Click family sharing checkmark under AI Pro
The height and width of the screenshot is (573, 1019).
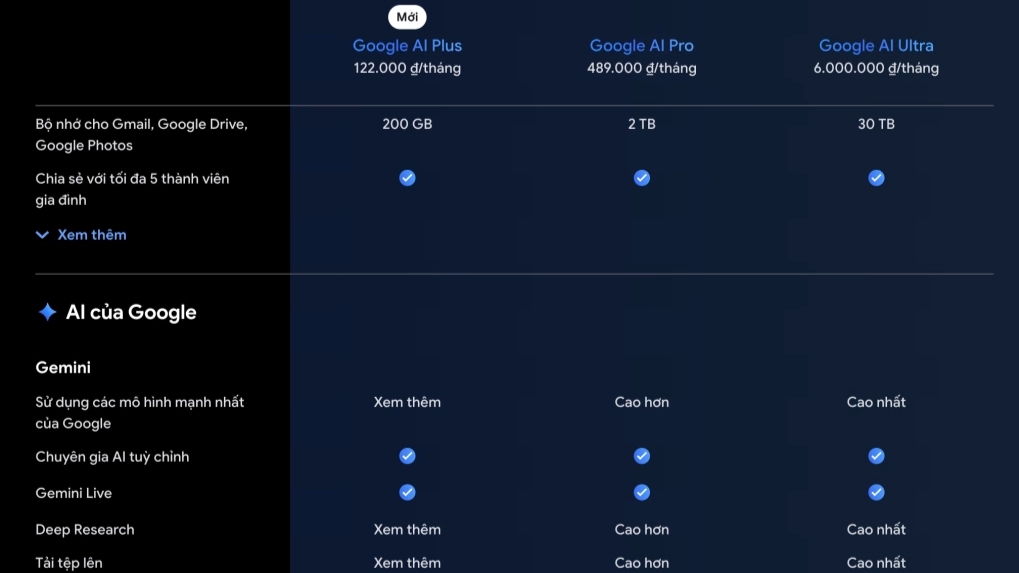tap(642, 178)
